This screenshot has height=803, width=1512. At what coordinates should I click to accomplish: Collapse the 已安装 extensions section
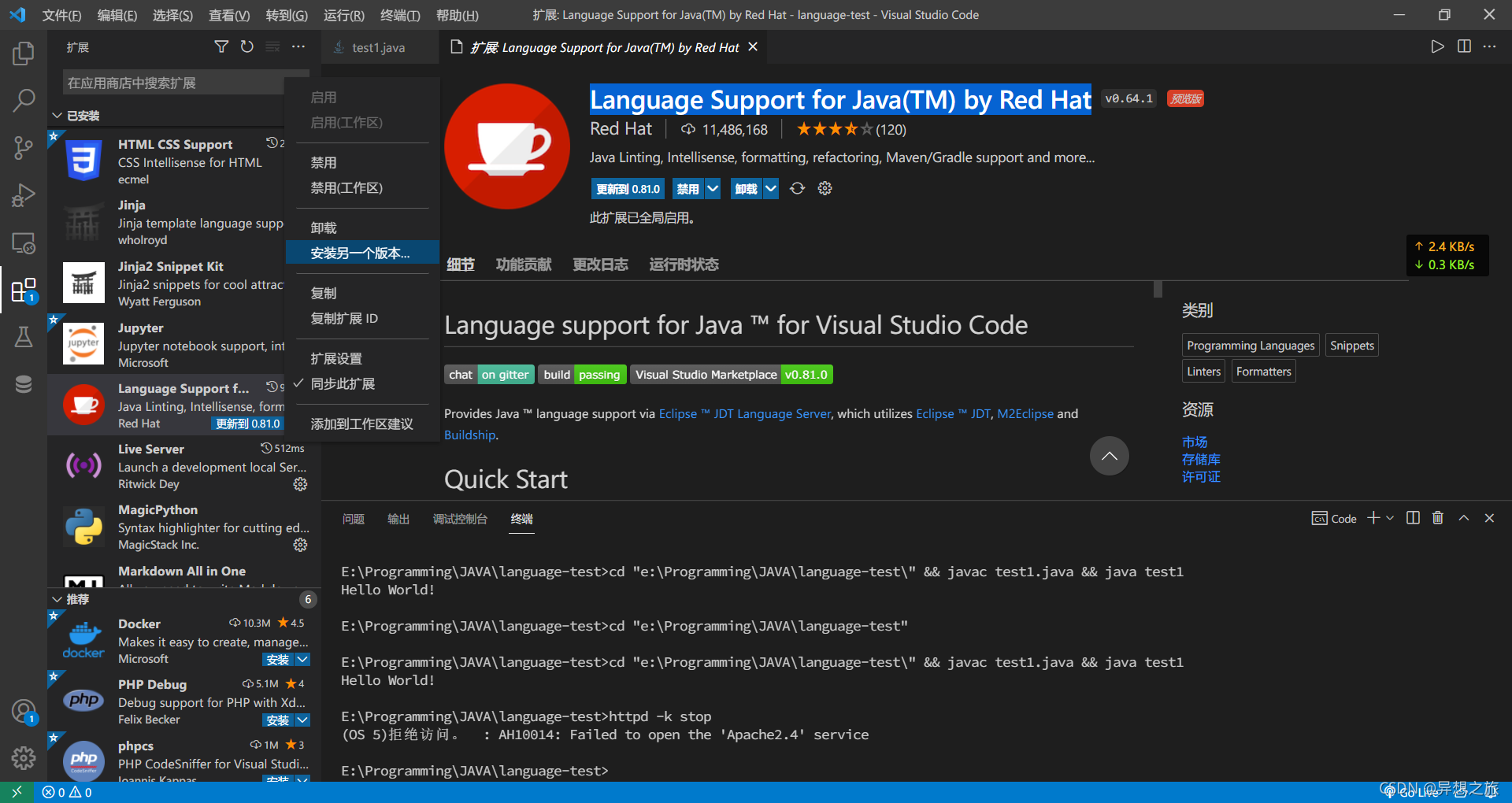[57, 116]
